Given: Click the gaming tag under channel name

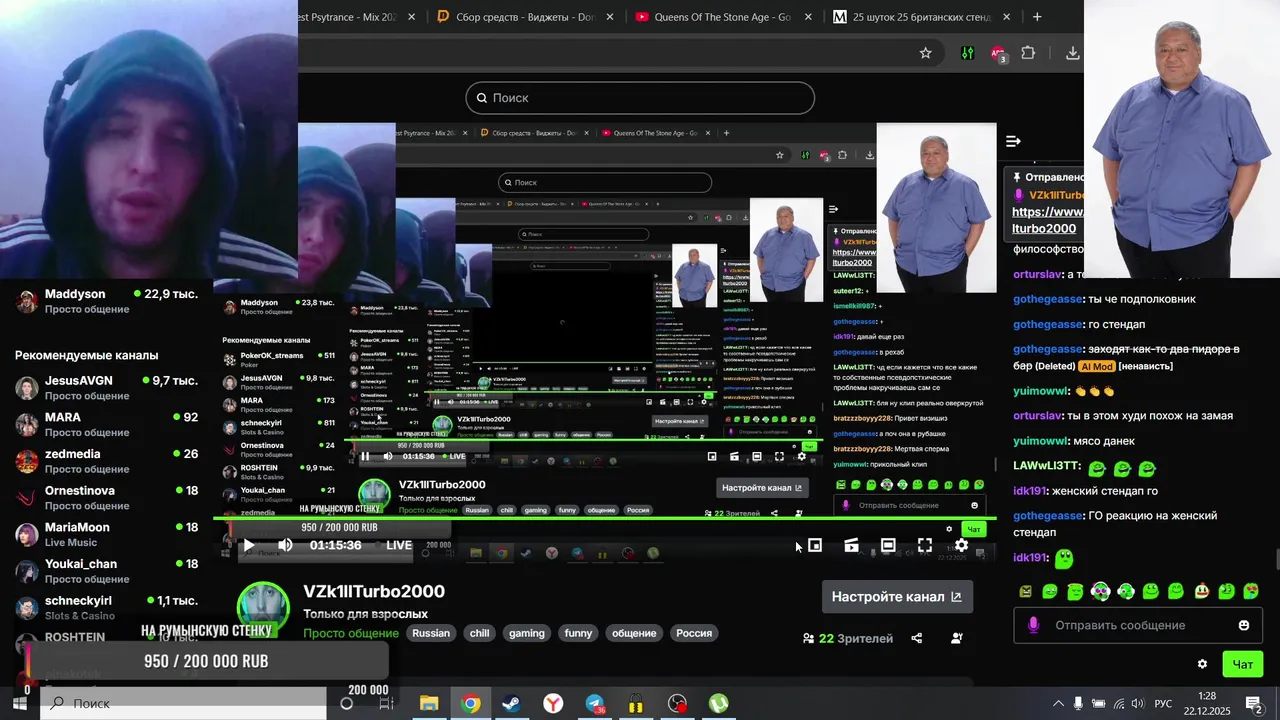Looking at the screenshot, I should click(527, 633).
